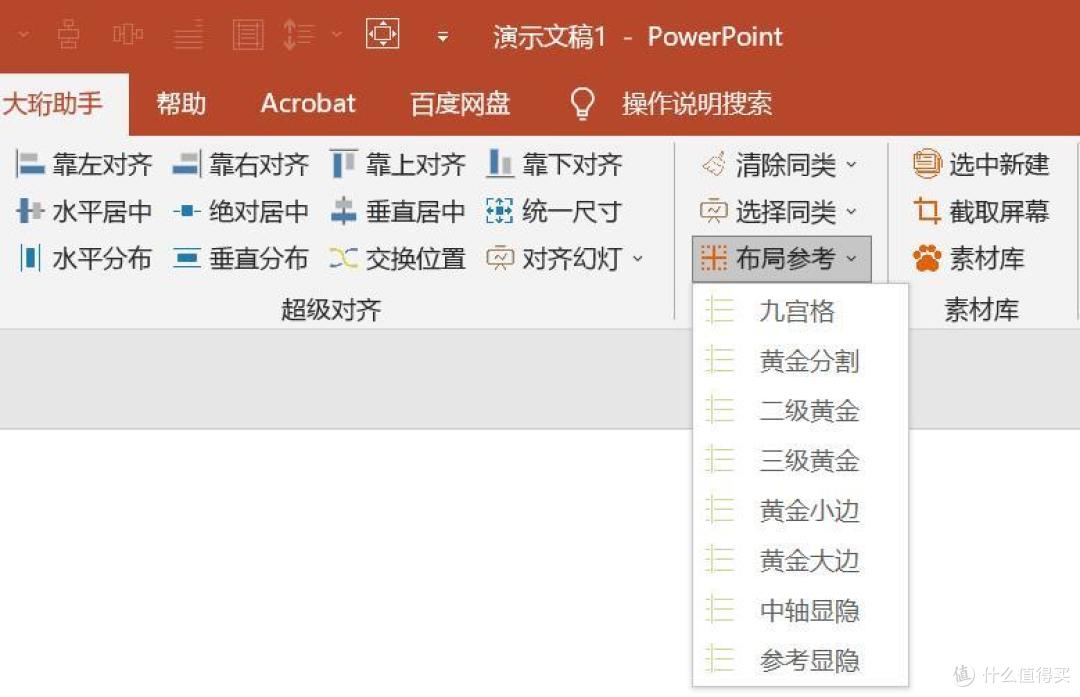Switch to the 大珩助手 tab

point(54,104)
